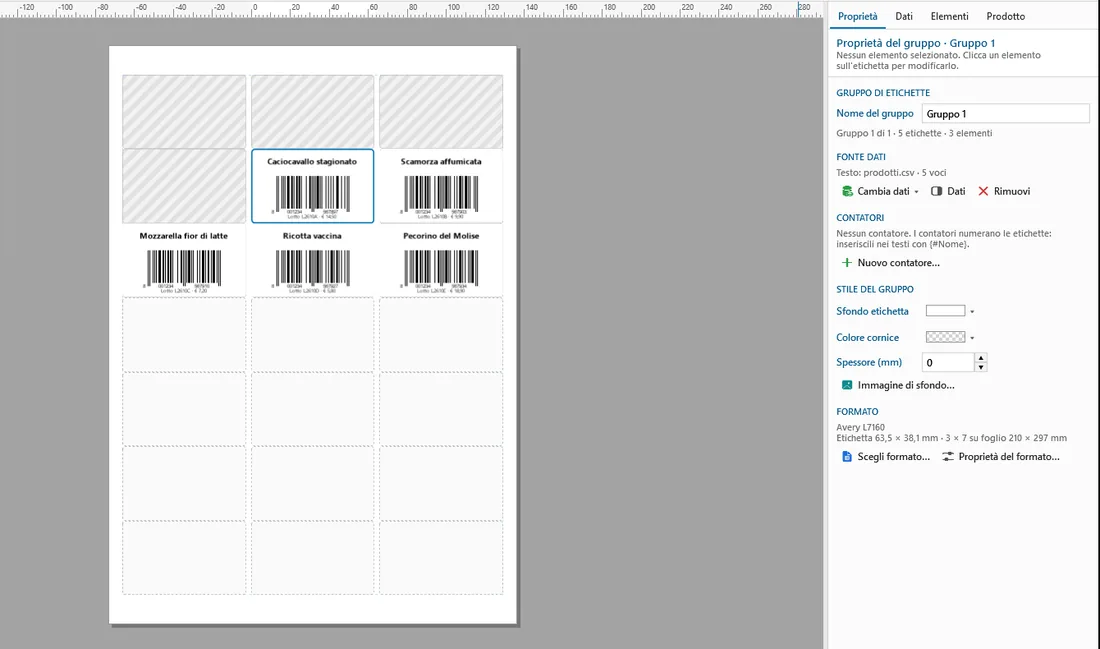Pick the Sfondo etichetta color swatch
Screen dimensions: 1100x649
945,311
